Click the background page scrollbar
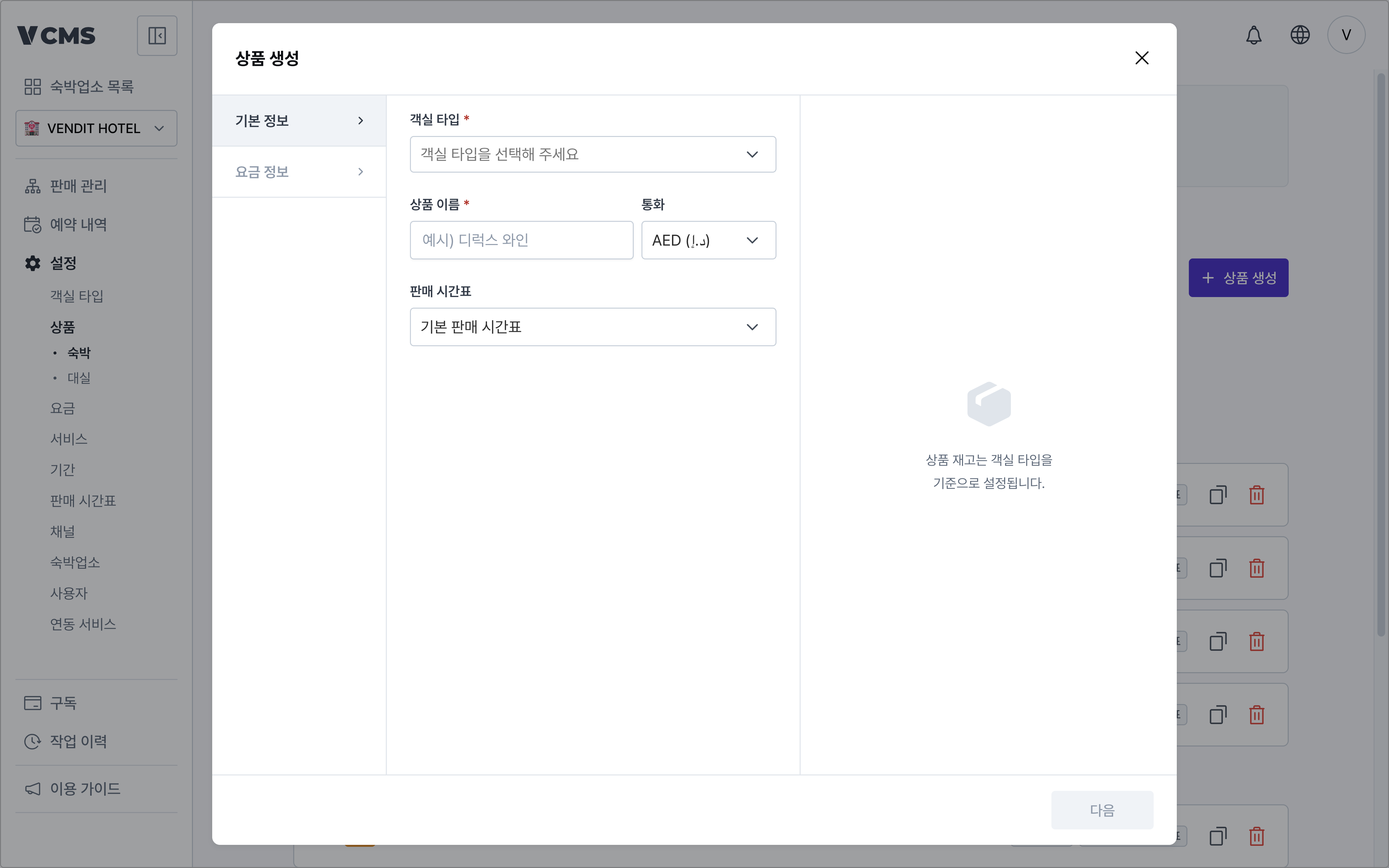 coord(1381,354)
